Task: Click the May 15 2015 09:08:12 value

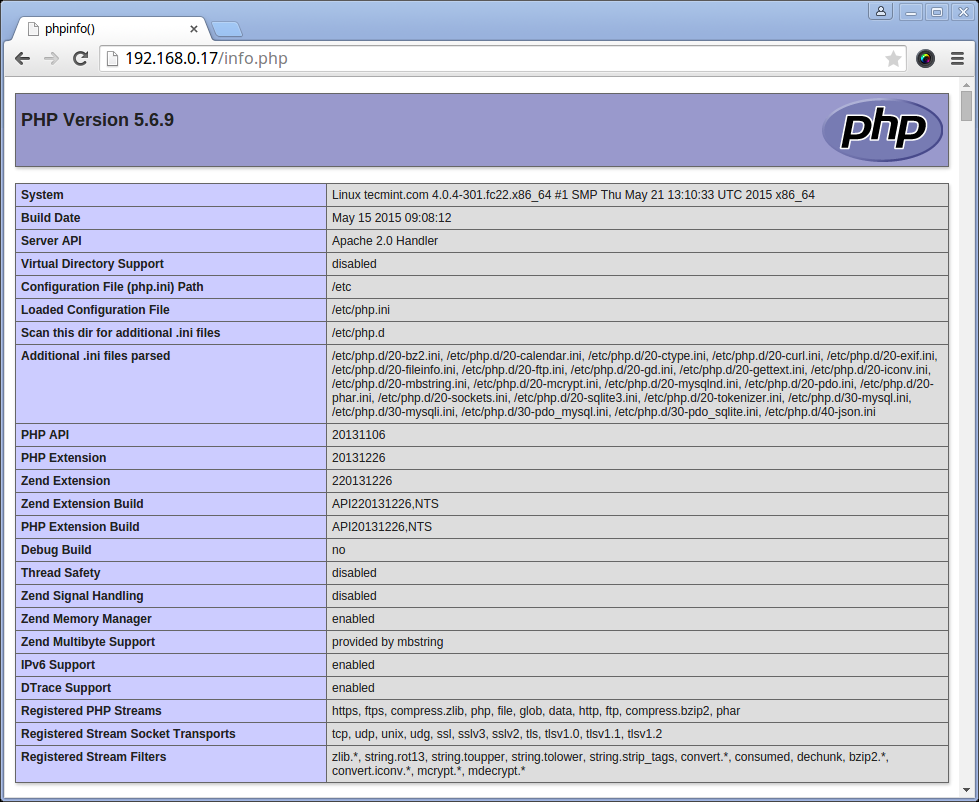Action: tap(391, 218)
